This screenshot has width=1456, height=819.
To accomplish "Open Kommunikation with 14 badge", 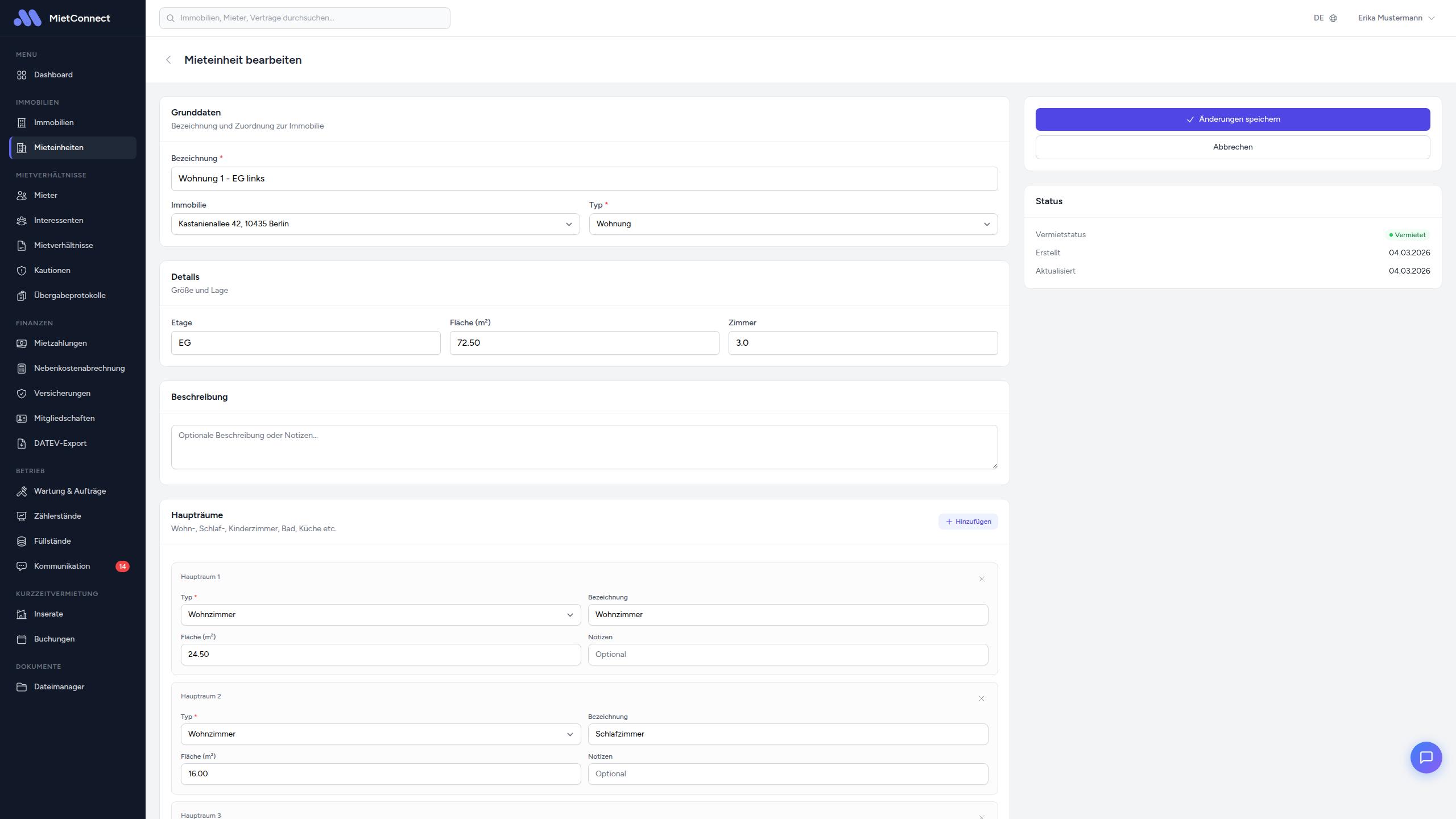I will tap(61, 566).
